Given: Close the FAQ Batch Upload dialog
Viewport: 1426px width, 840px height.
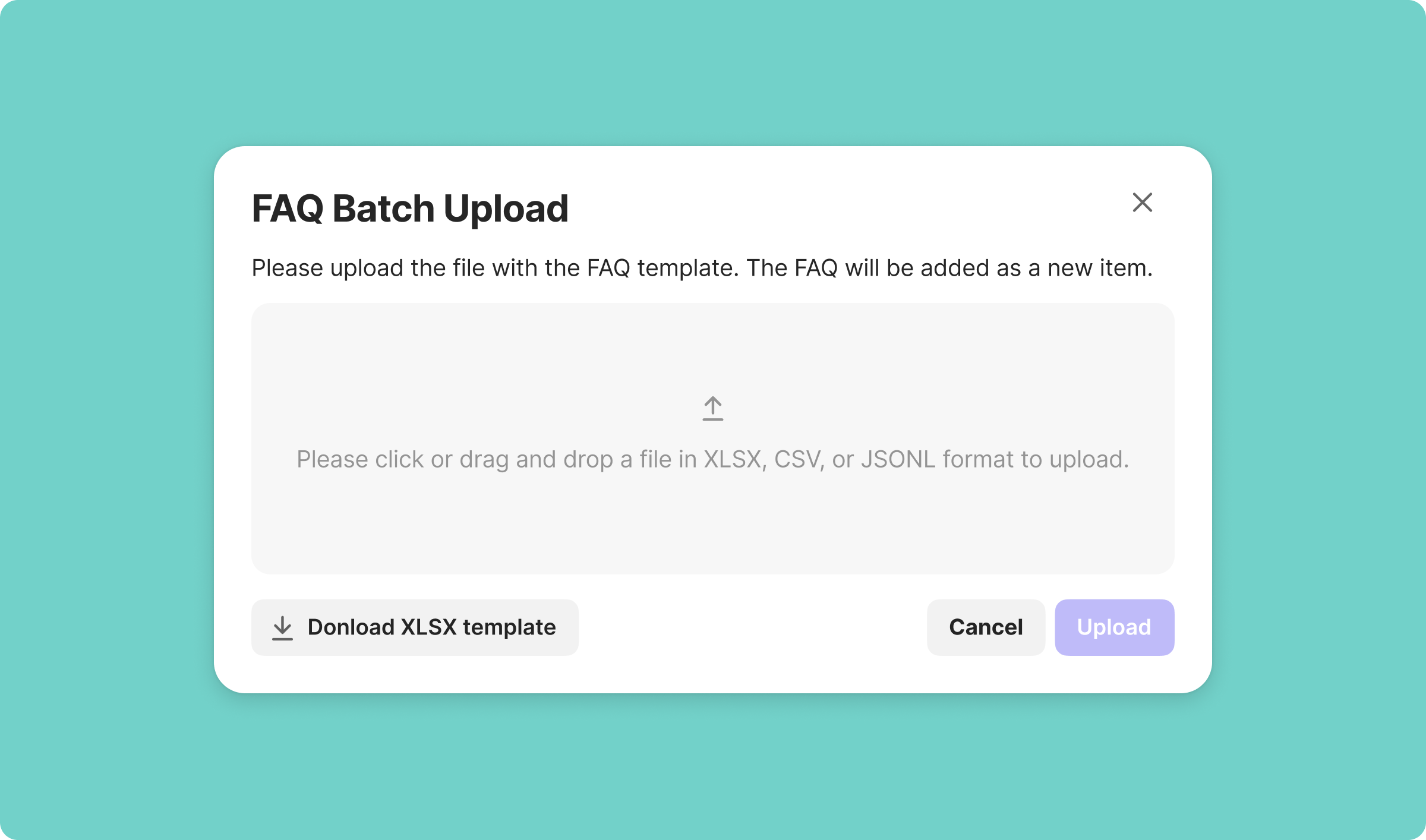Looking at the screenshot, I should (1142, 203).
